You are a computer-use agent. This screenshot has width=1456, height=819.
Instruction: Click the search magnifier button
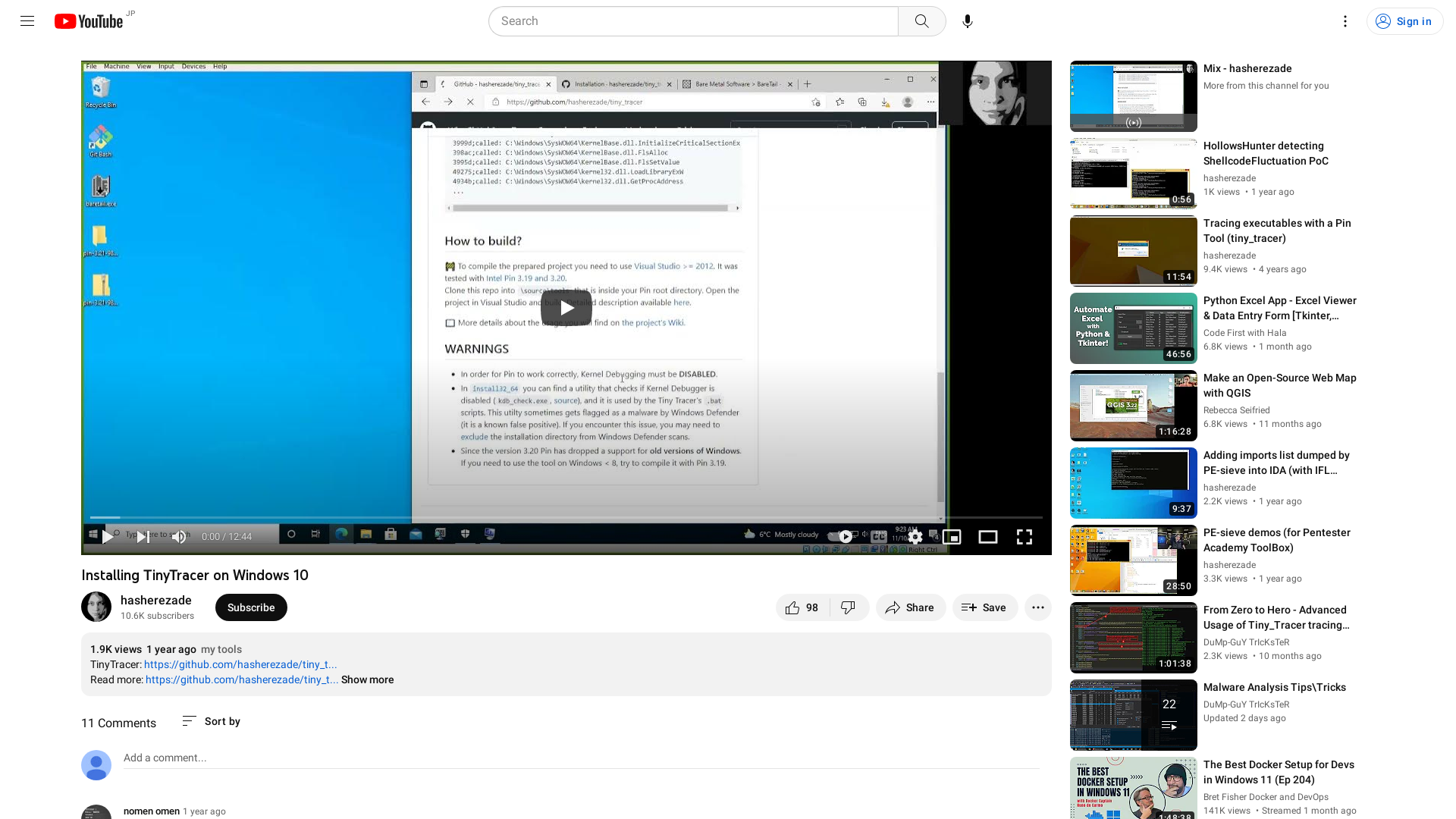click(921, 21)
